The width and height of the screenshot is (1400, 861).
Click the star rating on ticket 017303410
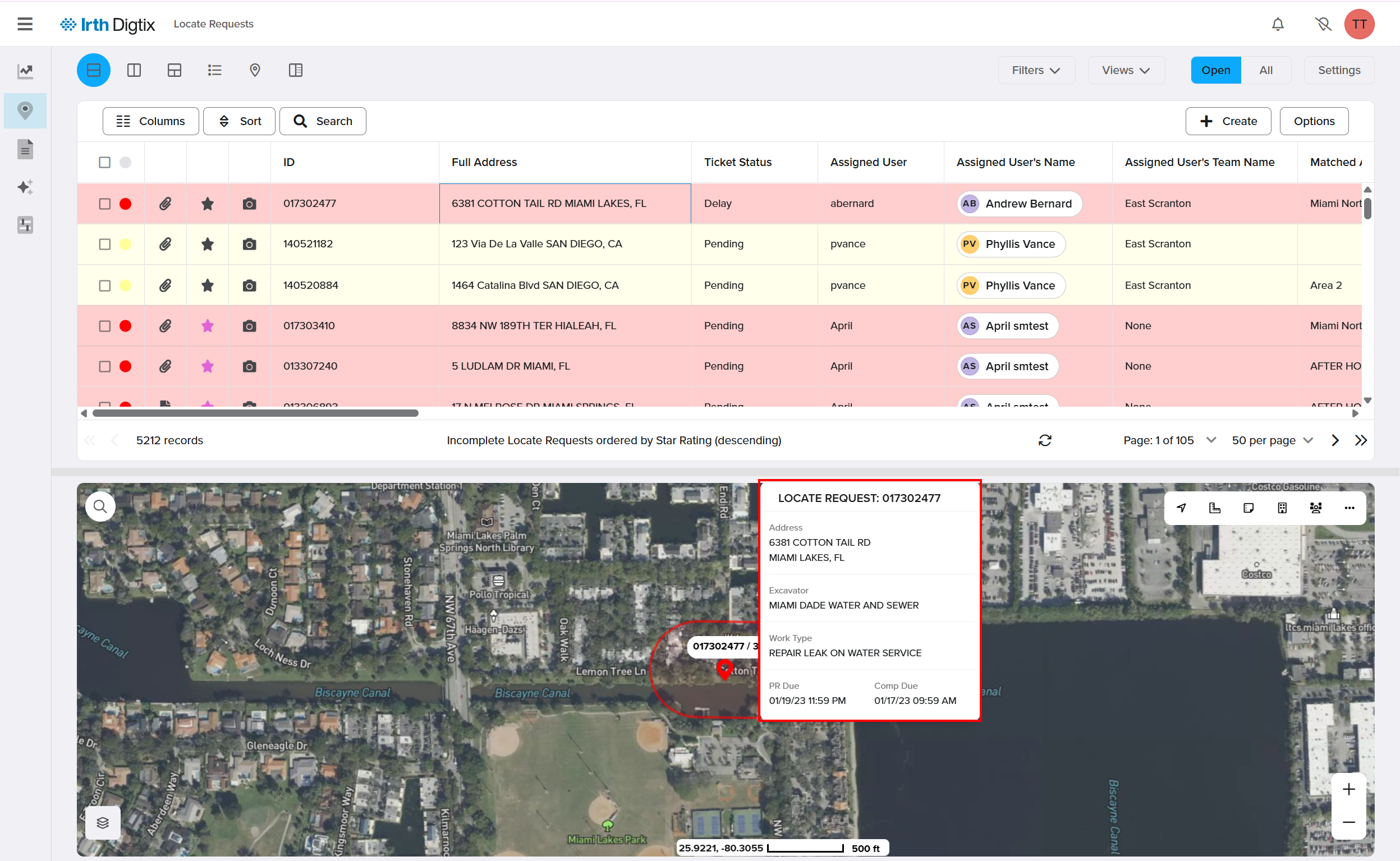(207, 326)
